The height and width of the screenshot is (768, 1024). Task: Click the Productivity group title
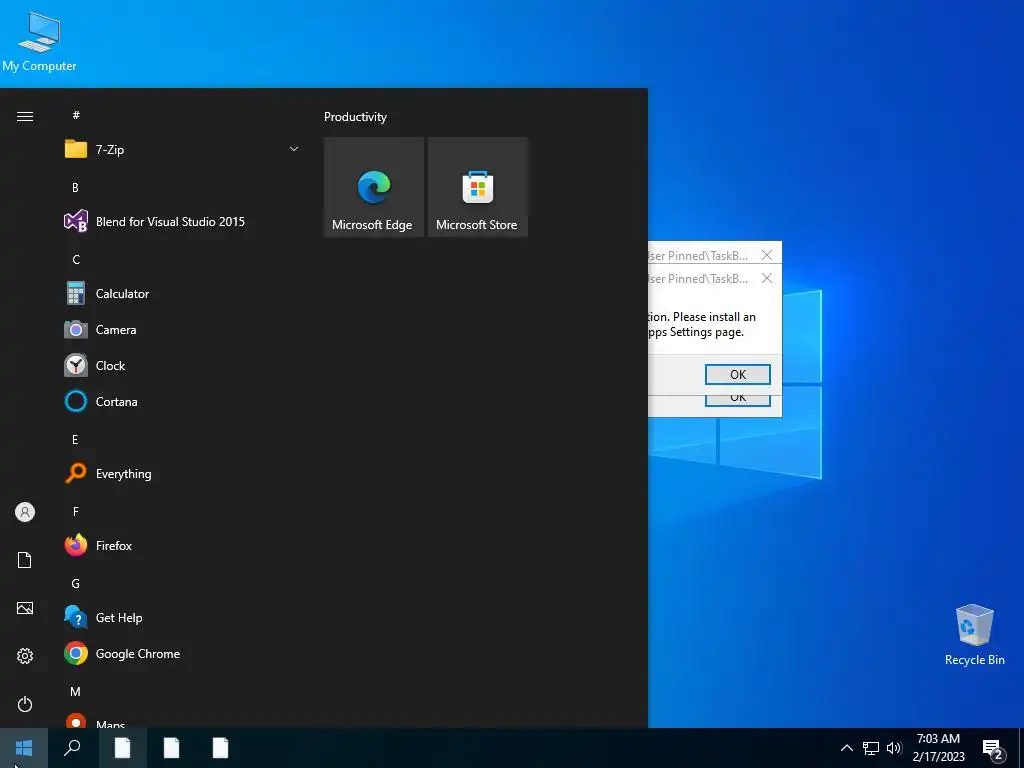click(355, 117)
